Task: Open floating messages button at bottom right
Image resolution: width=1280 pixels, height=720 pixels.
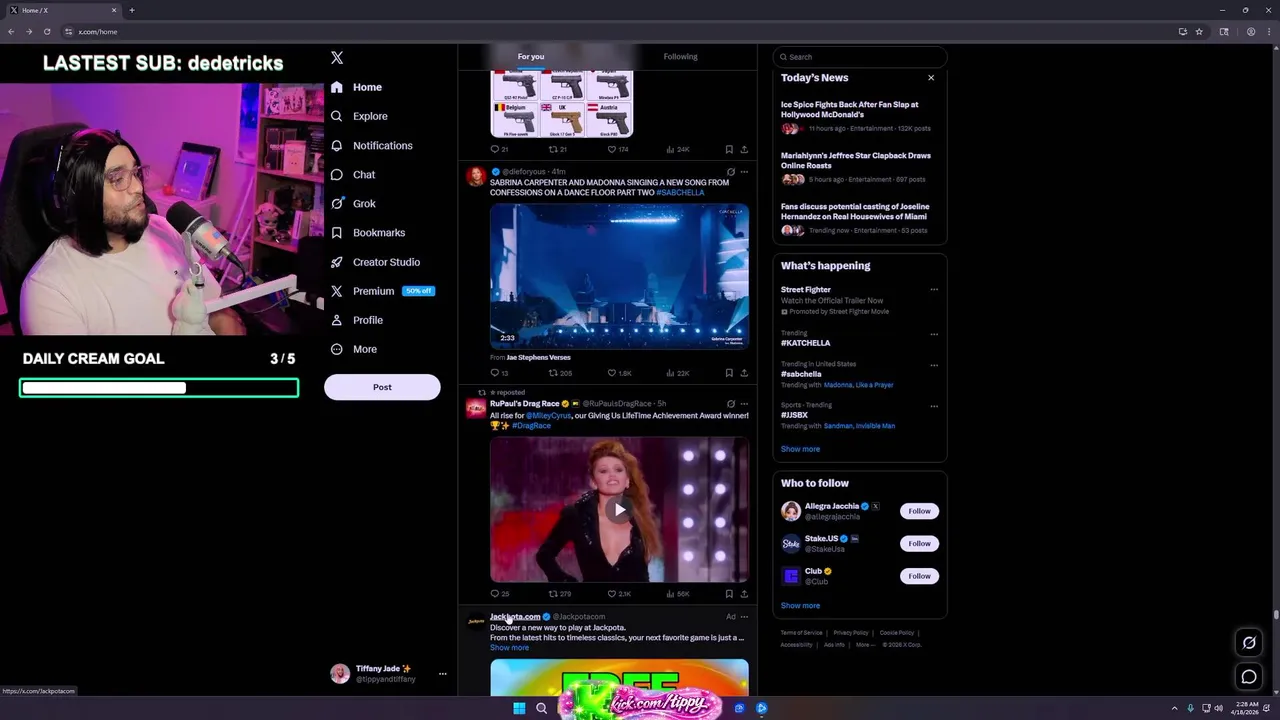Action: 1249,677
